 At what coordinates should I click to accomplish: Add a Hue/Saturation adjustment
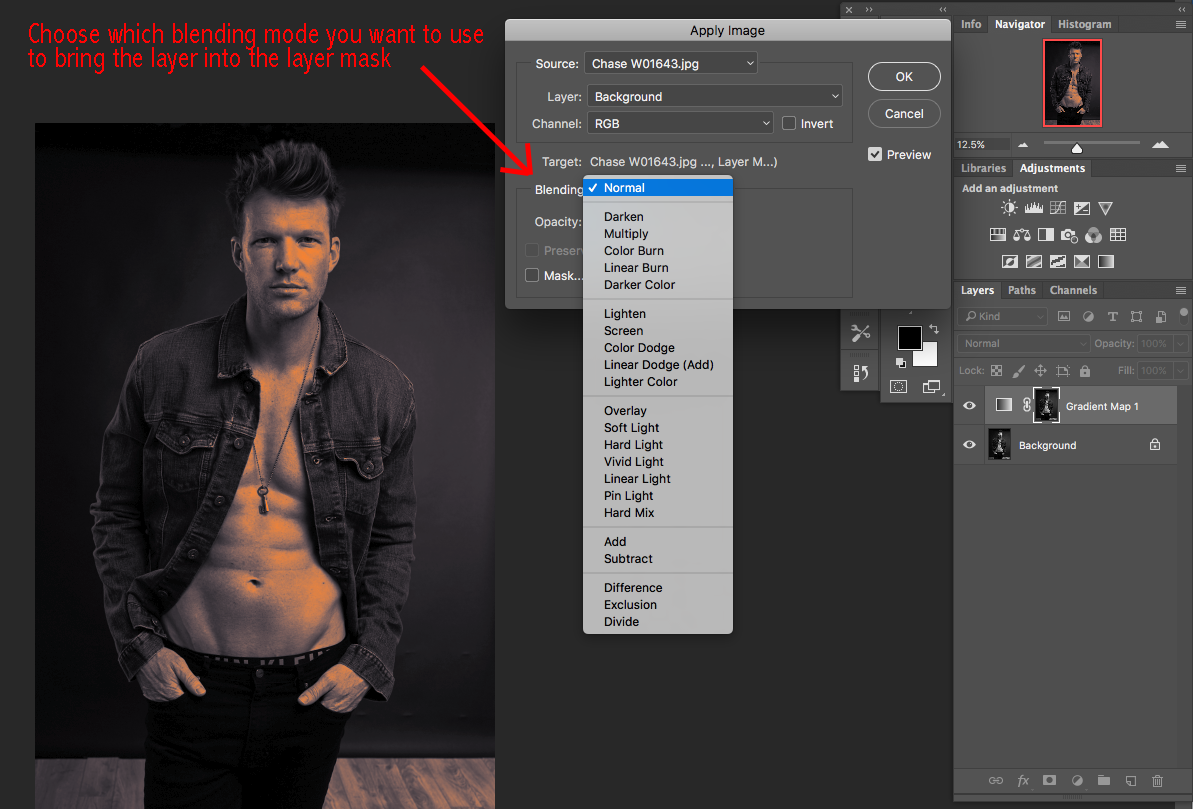[x=997, y=234]
